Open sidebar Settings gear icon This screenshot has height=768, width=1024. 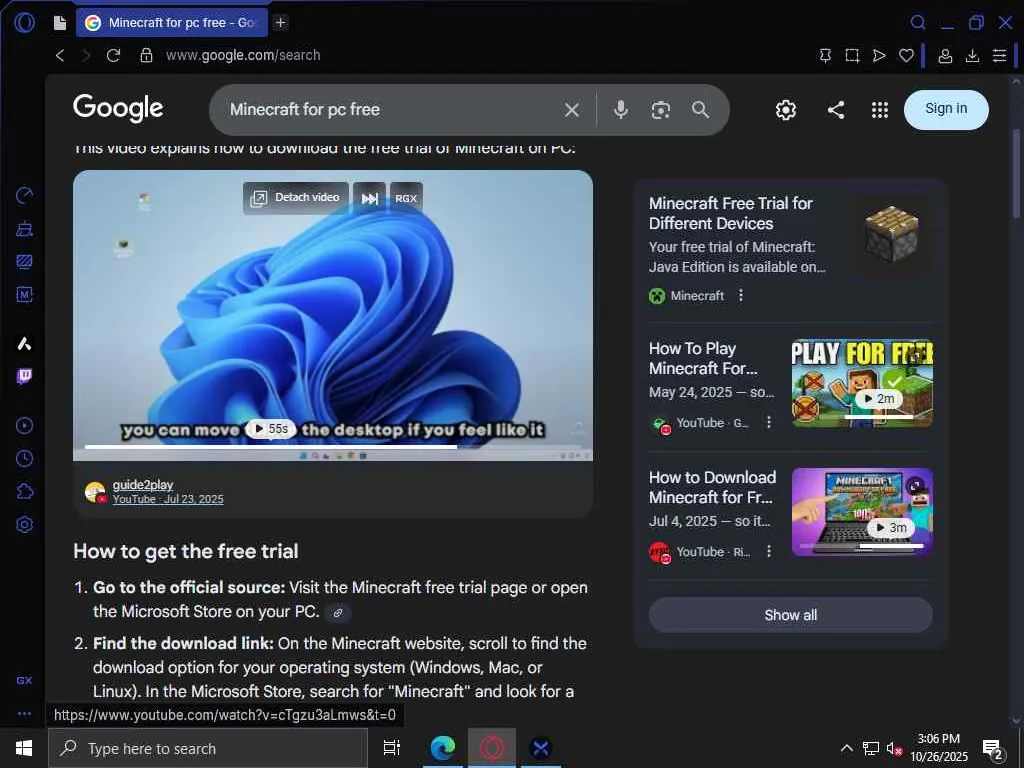coord(24,524)
